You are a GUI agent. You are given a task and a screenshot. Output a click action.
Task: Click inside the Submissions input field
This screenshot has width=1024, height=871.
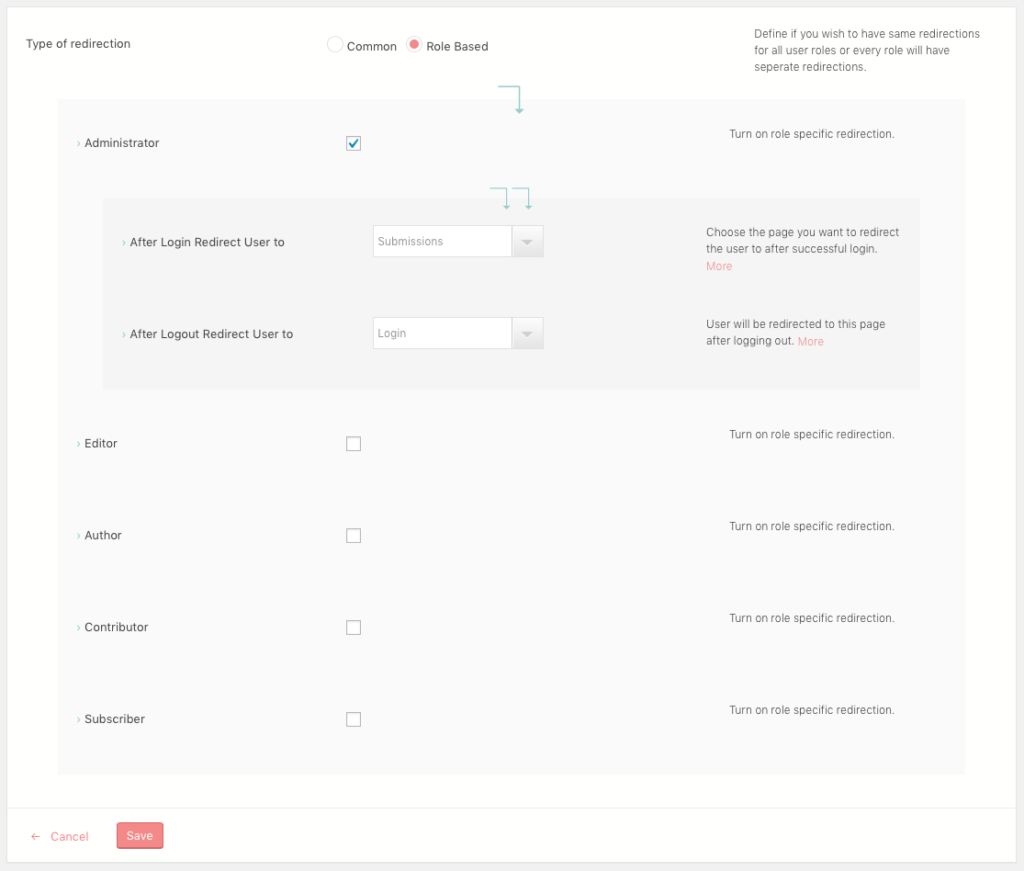pyautogui.click(x=440, y=241)
